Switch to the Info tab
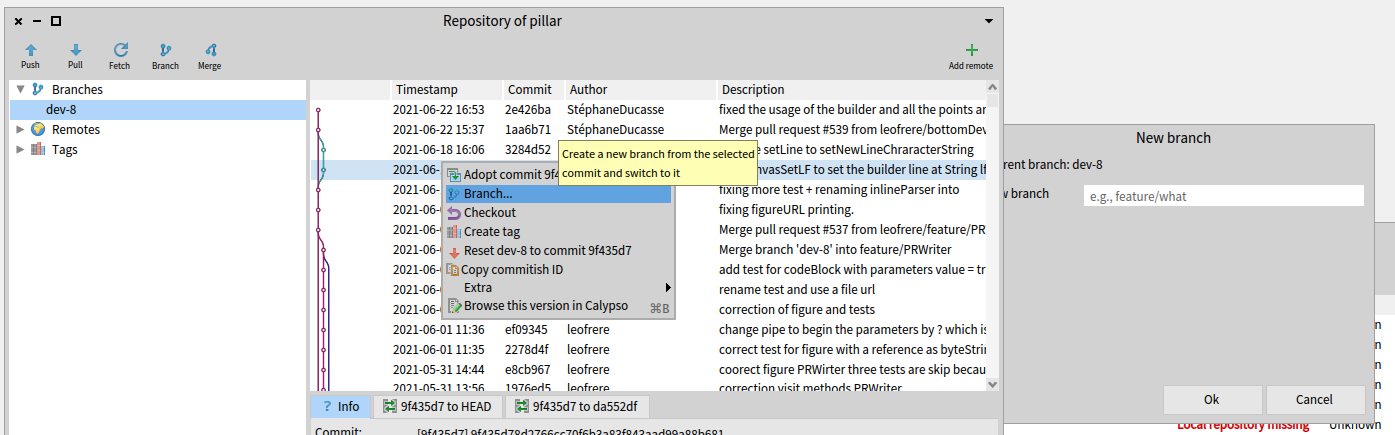 click(341, 407)
